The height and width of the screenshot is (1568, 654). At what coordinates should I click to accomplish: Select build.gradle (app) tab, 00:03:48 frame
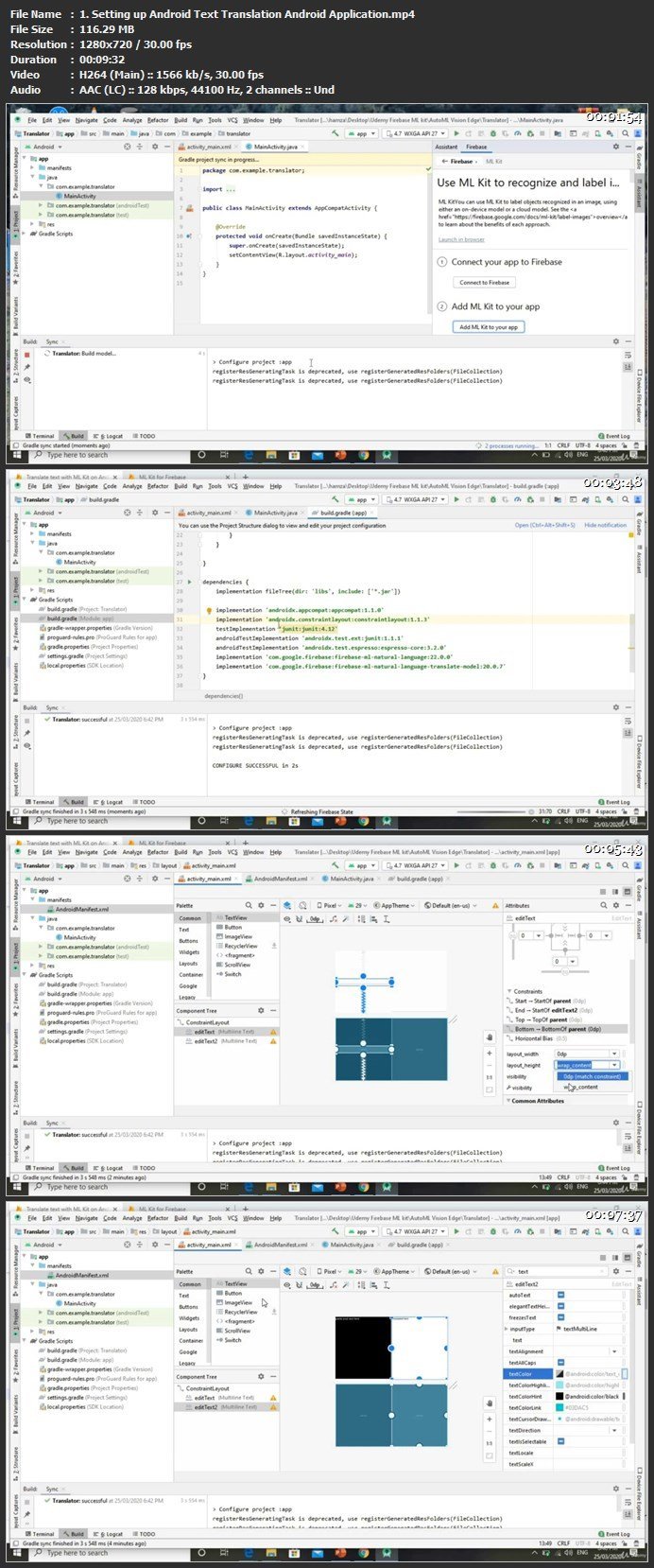click(344, 513)
